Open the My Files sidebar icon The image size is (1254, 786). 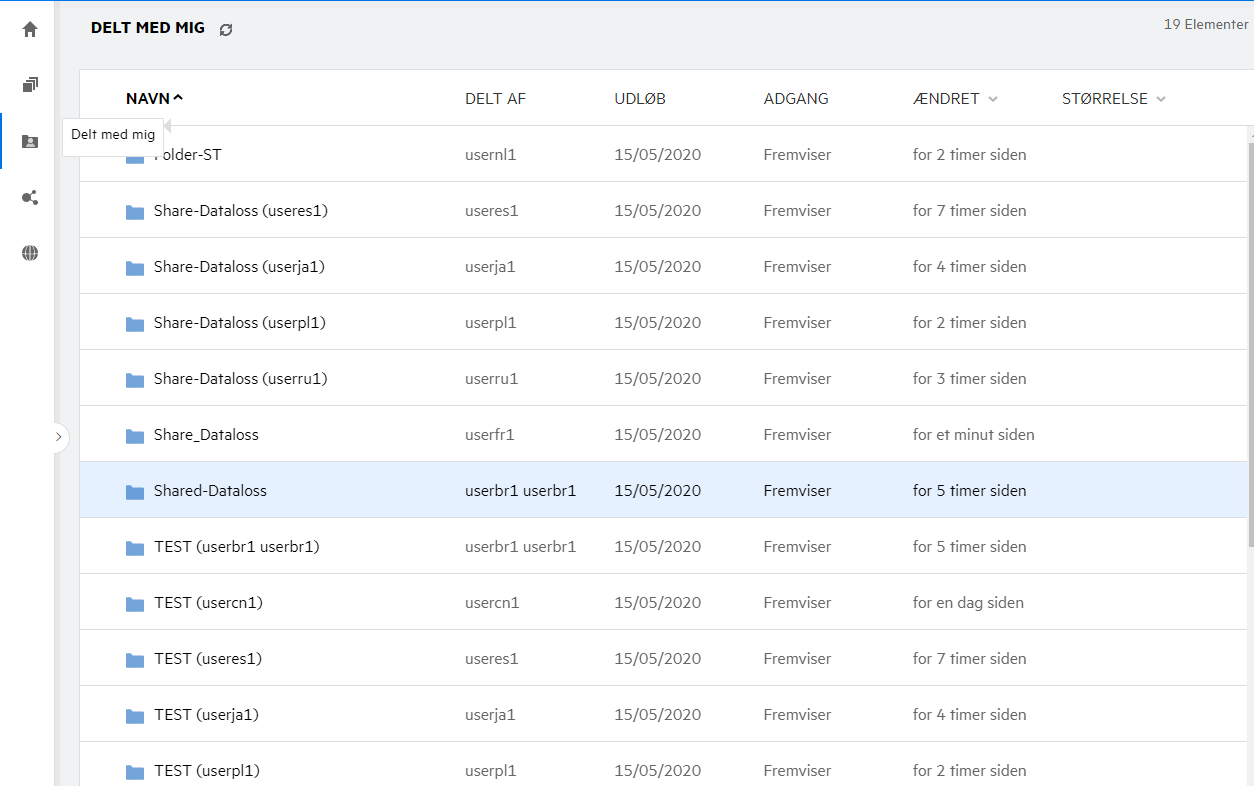click(x=30, y=85)
